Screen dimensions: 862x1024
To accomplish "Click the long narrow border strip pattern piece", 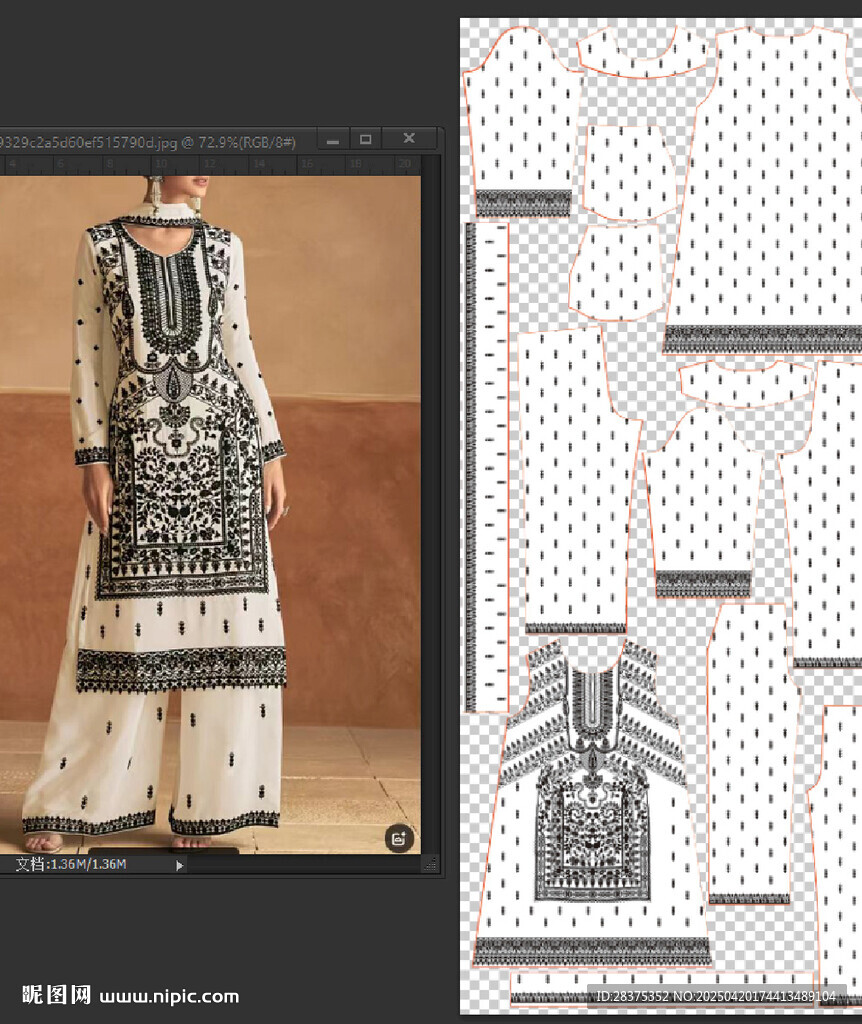I will pos(487,467).
